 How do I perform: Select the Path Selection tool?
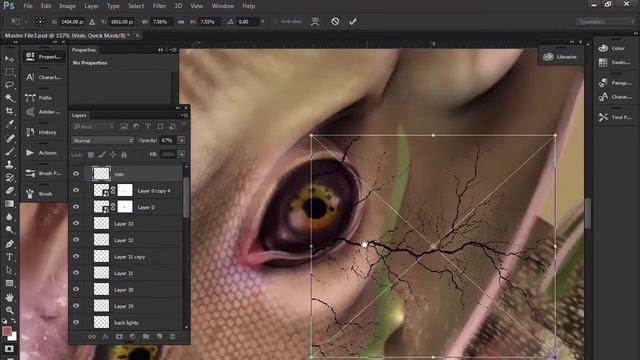9,270
